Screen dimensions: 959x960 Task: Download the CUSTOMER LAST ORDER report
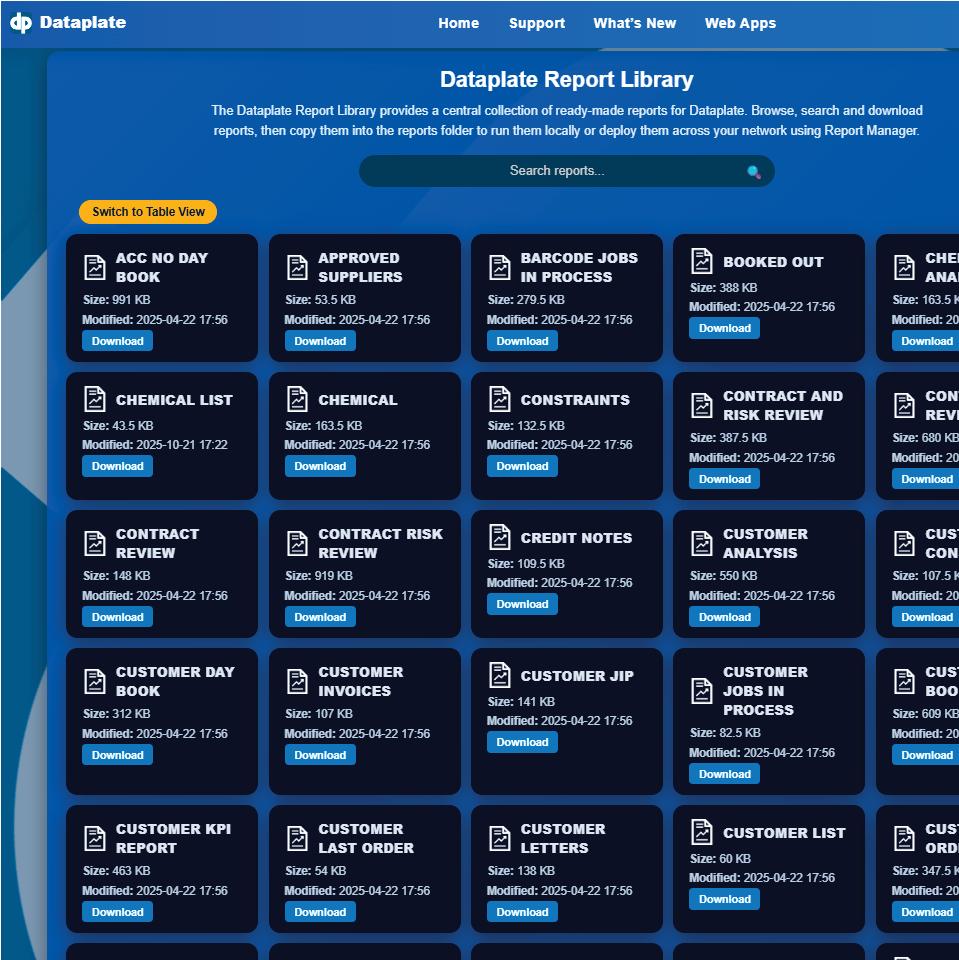pos(320,912)
